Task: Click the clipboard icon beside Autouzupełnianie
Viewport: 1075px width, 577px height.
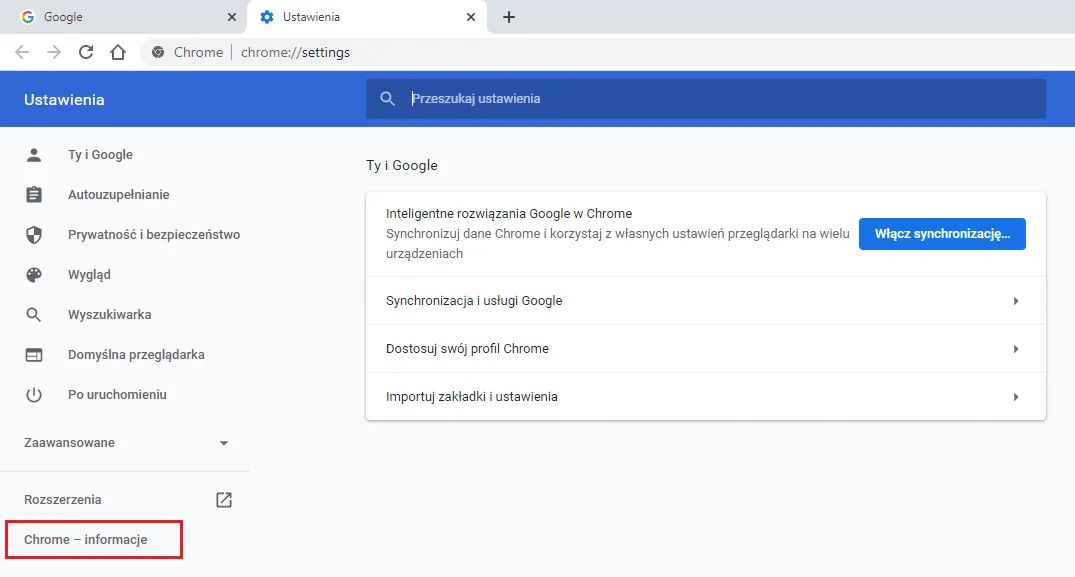Action: point(34,195)
